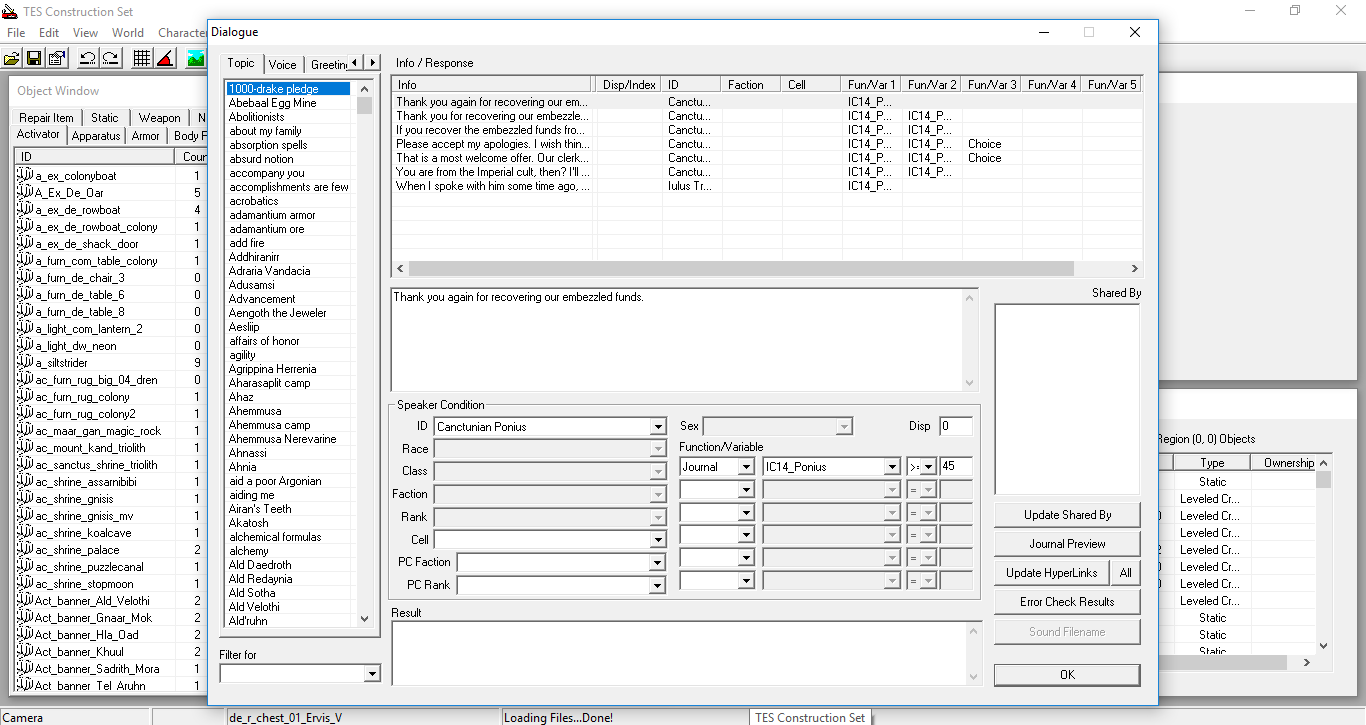
Task: Click the Save plugin toolbar icon
Action: pyautogui.click(x=34, y=58)
